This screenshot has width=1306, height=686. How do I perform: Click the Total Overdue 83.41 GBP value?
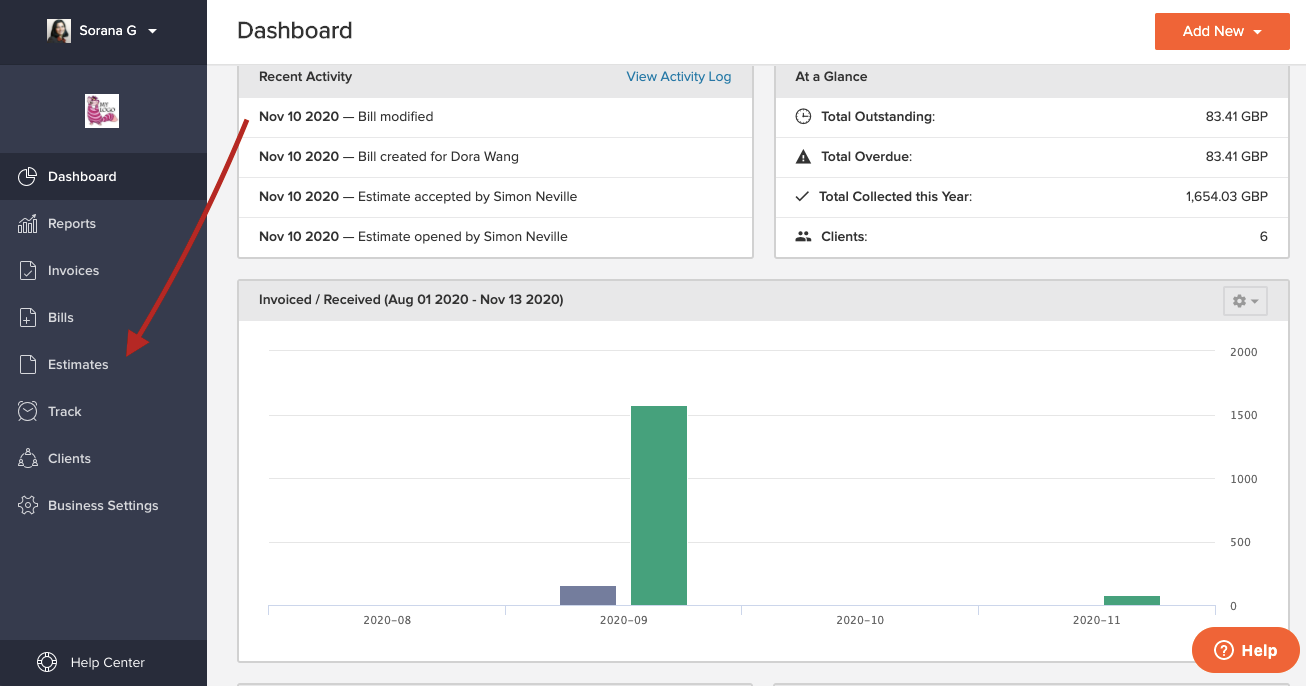click(1236, 157)
